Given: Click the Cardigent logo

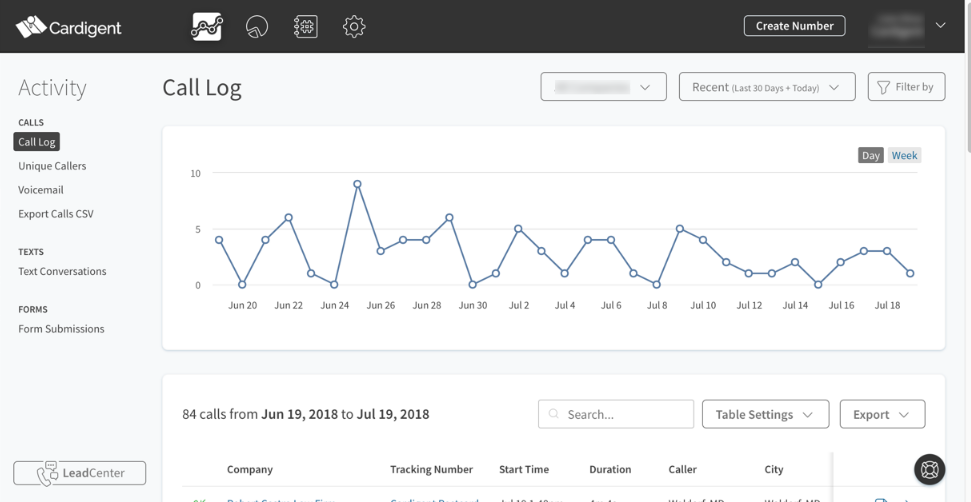Looking at the screenshot, I should tap(69, 27).
